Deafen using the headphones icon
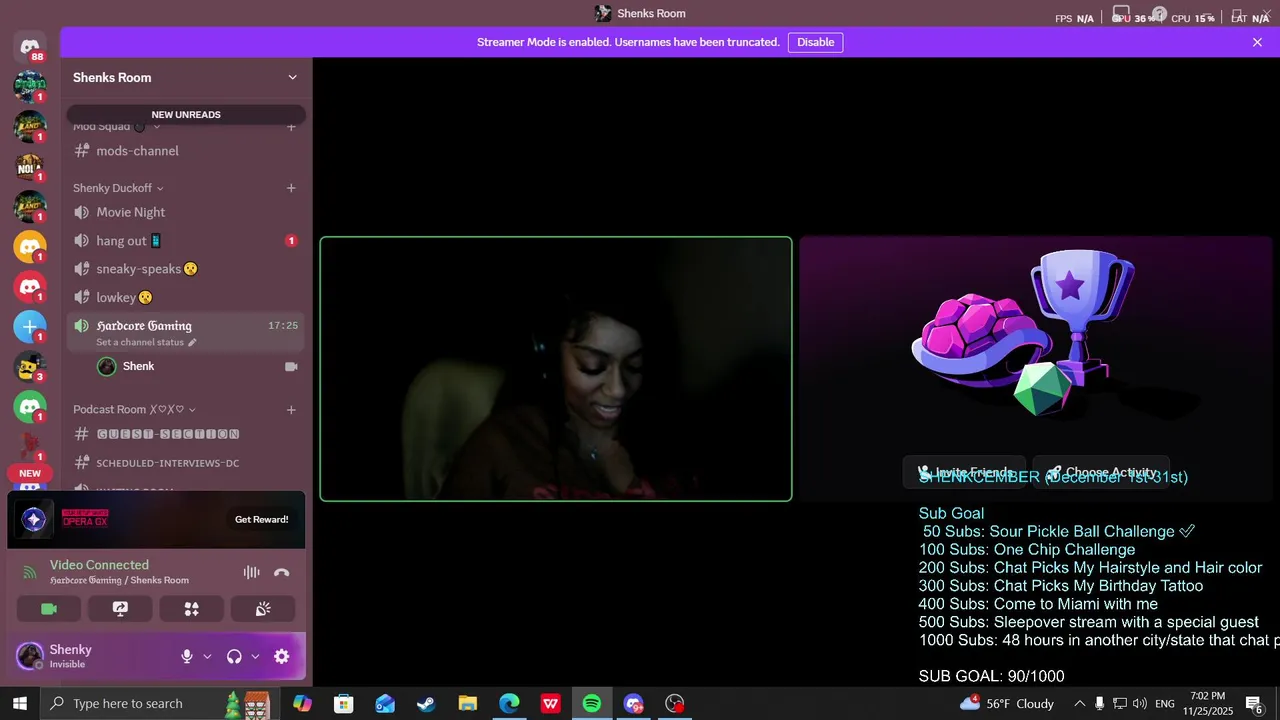This screenshot has width=1280, height=720. point(234,656)
